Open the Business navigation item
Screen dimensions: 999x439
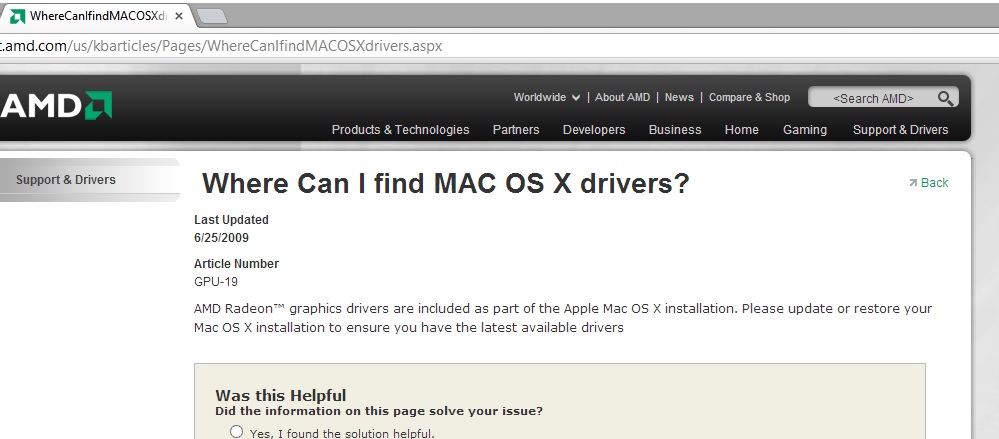click(x=675, y=130)
